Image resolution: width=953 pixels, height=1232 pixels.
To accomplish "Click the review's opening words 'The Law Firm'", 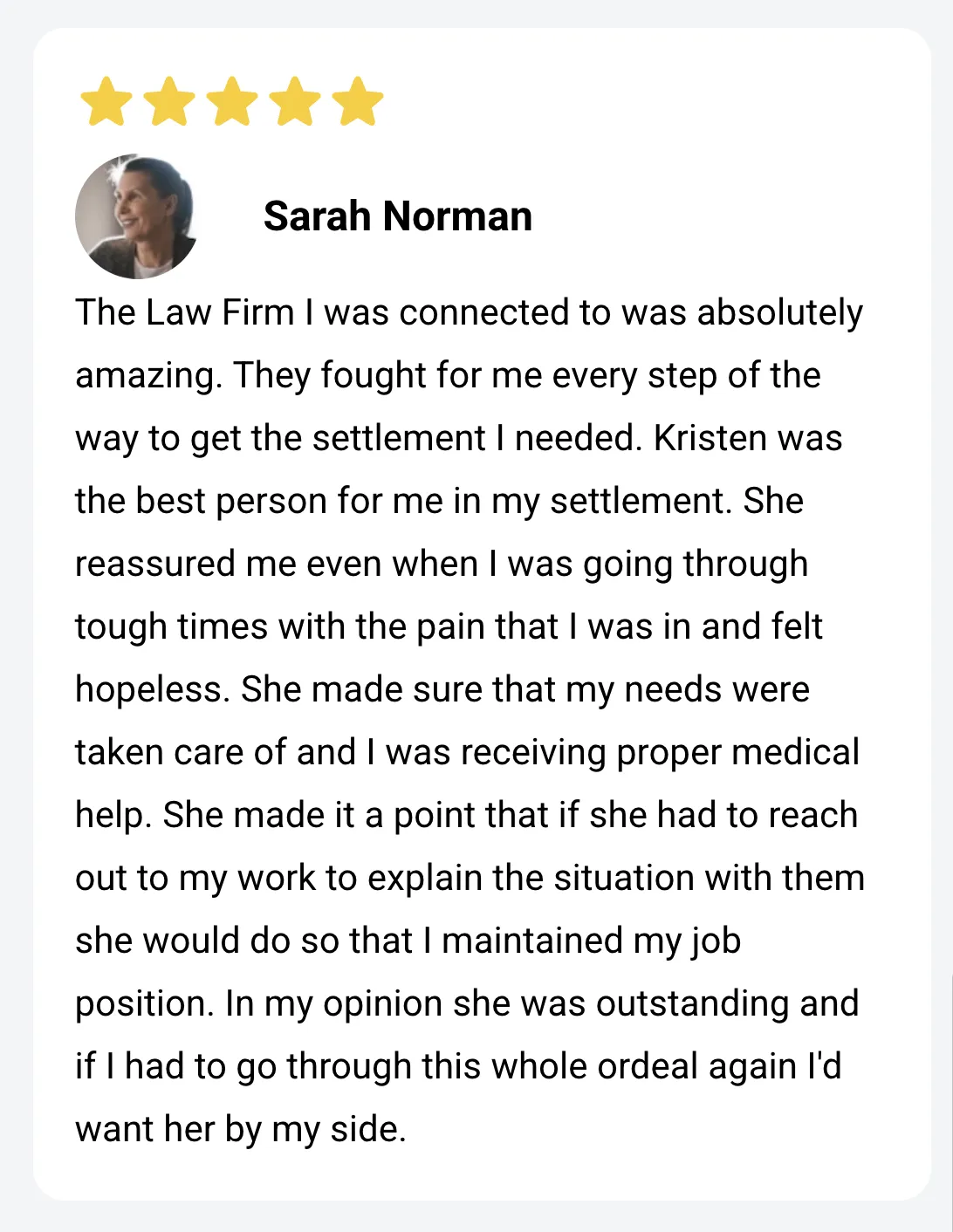I will [x=185, y=312].
